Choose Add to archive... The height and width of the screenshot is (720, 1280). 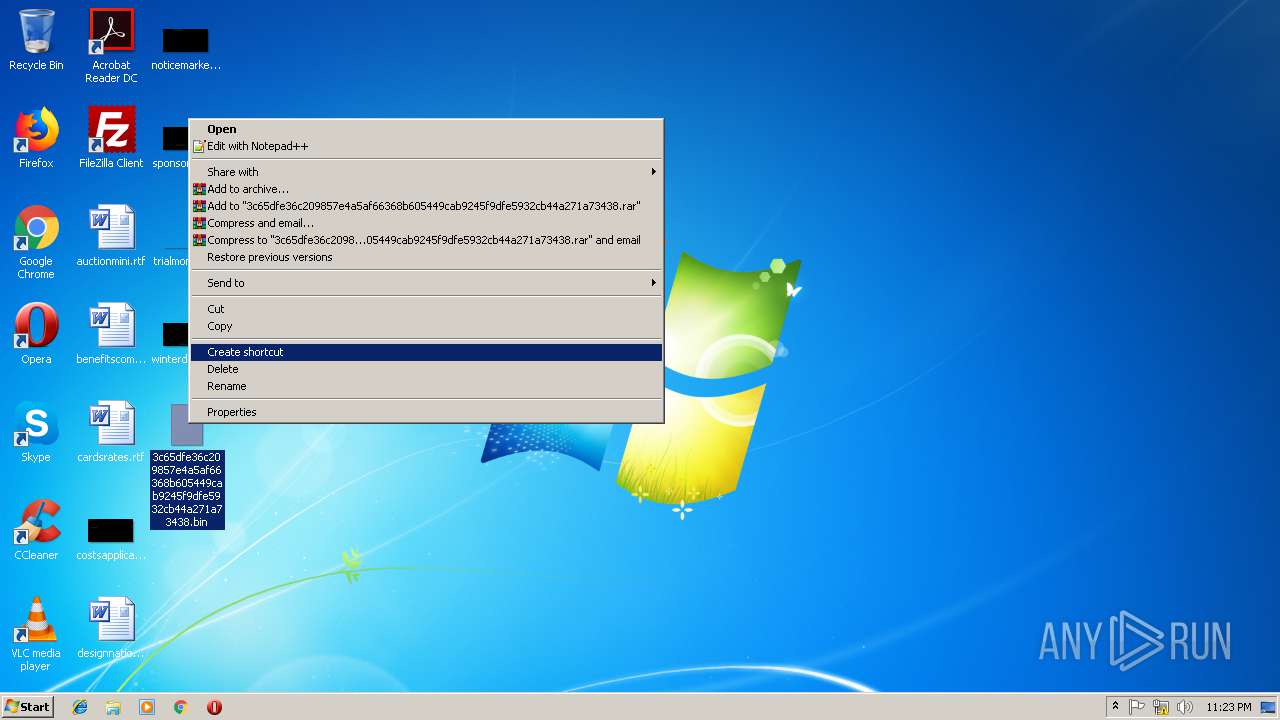[x=426, y=189]
